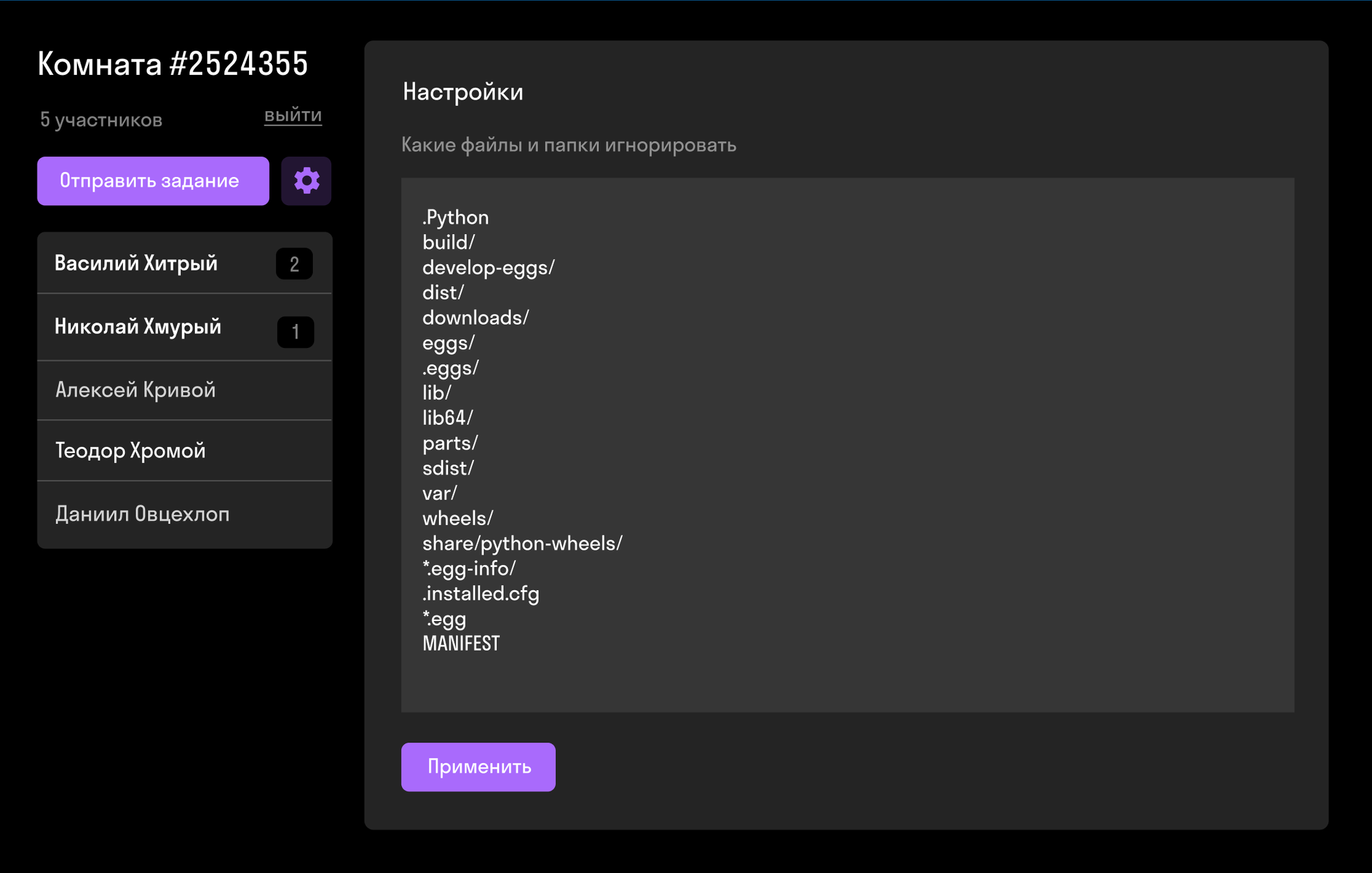The height and width of the screenshot is (873, 1372).
Task: Click badge 2 next to Василий Хитрый
Action: coord(294,264)
